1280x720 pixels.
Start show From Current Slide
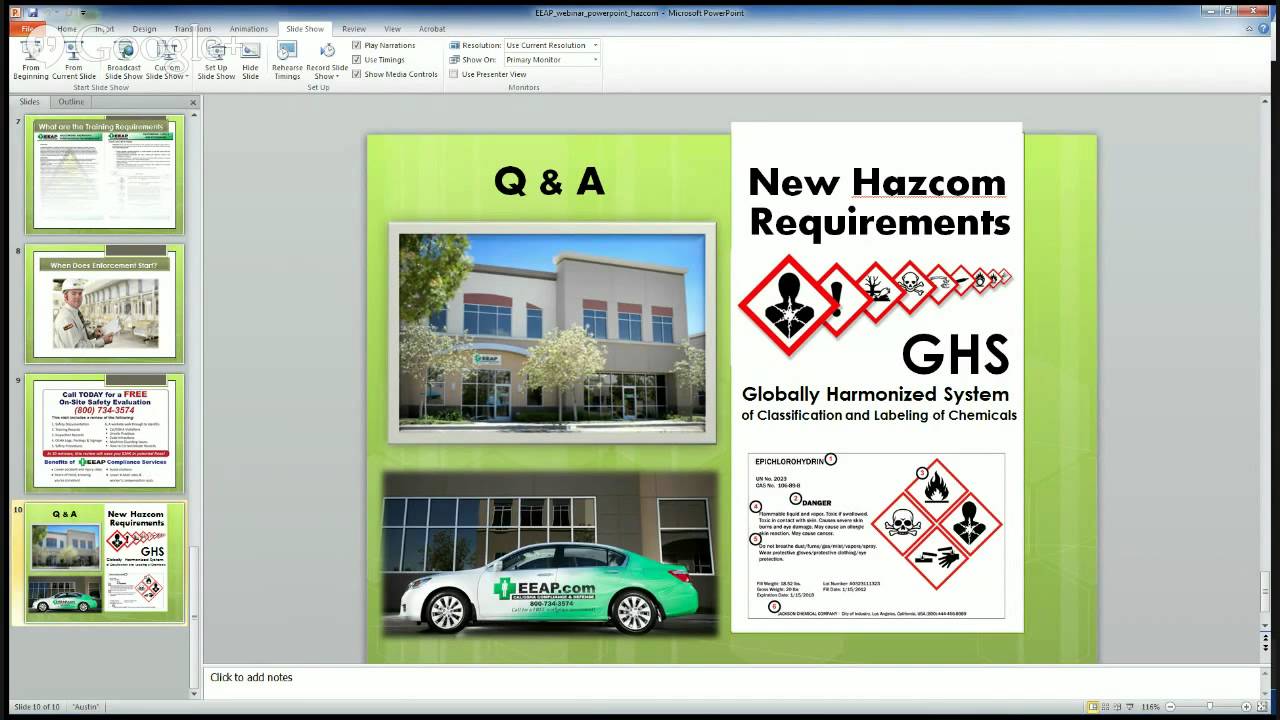pos(74,60)
